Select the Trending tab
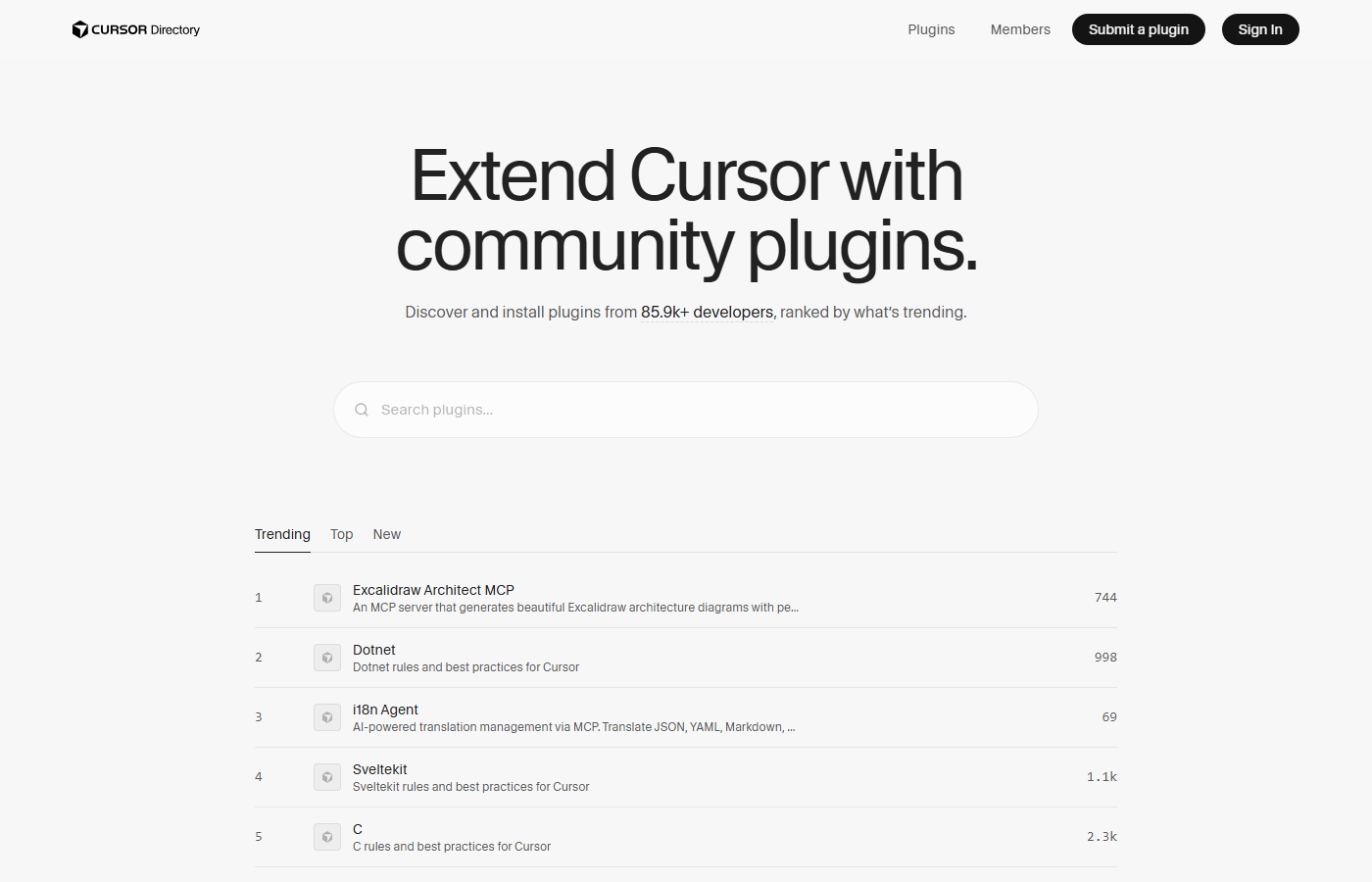Image resolution: width=1372 pixels, height=882 pixels. pyautogui.click(x=282, y=534)
